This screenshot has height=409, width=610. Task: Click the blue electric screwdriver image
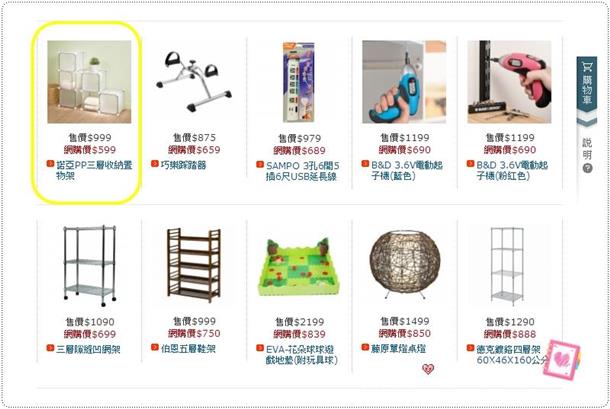pyautogui.click(x=404, y=82)
